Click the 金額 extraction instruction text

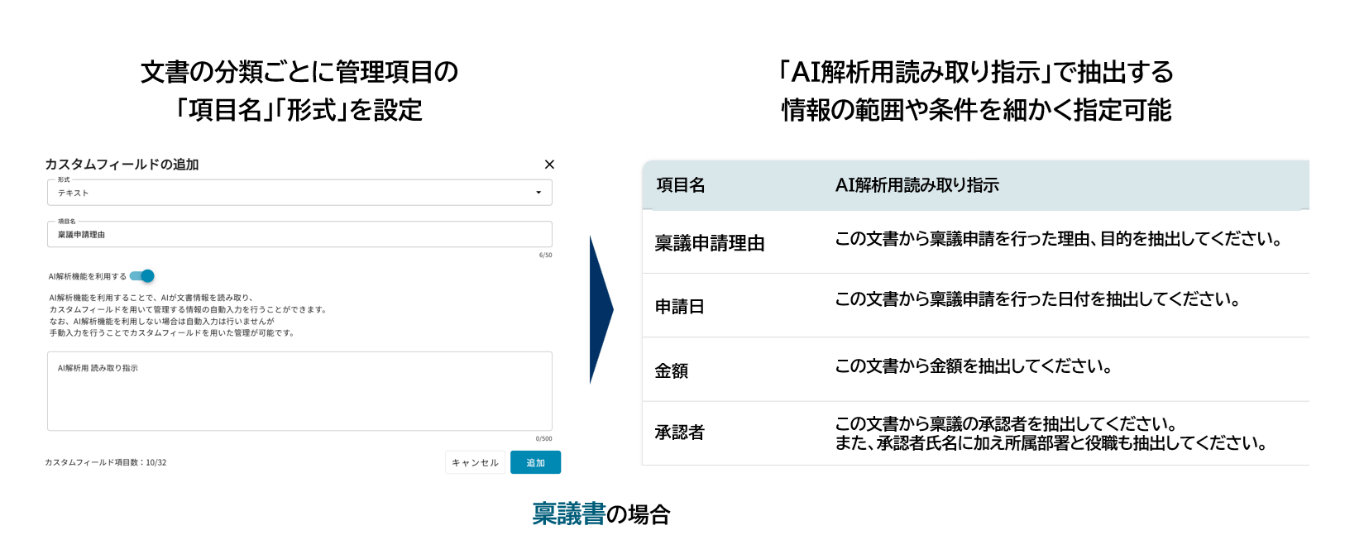click(x=974, y=365)
